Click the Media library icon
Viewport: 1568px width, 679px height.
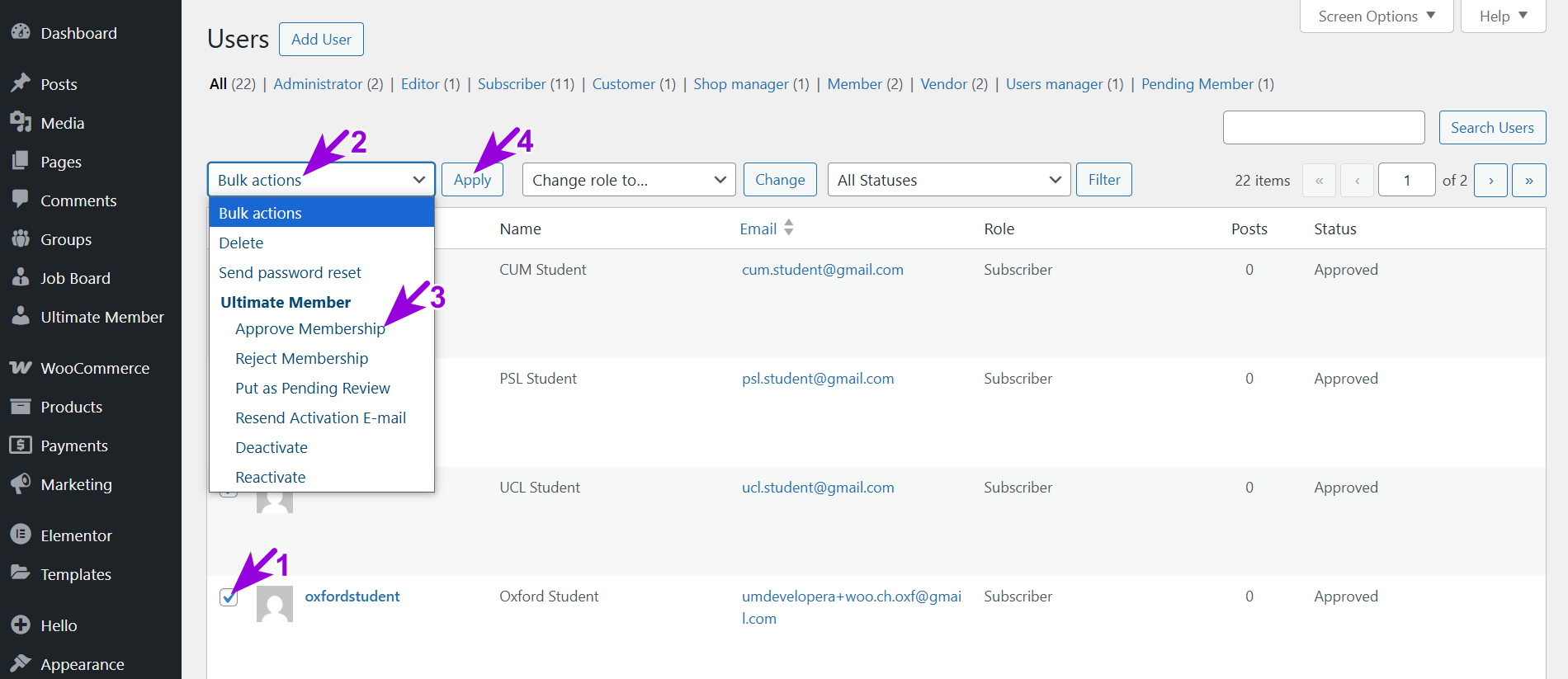coord(21,122)
